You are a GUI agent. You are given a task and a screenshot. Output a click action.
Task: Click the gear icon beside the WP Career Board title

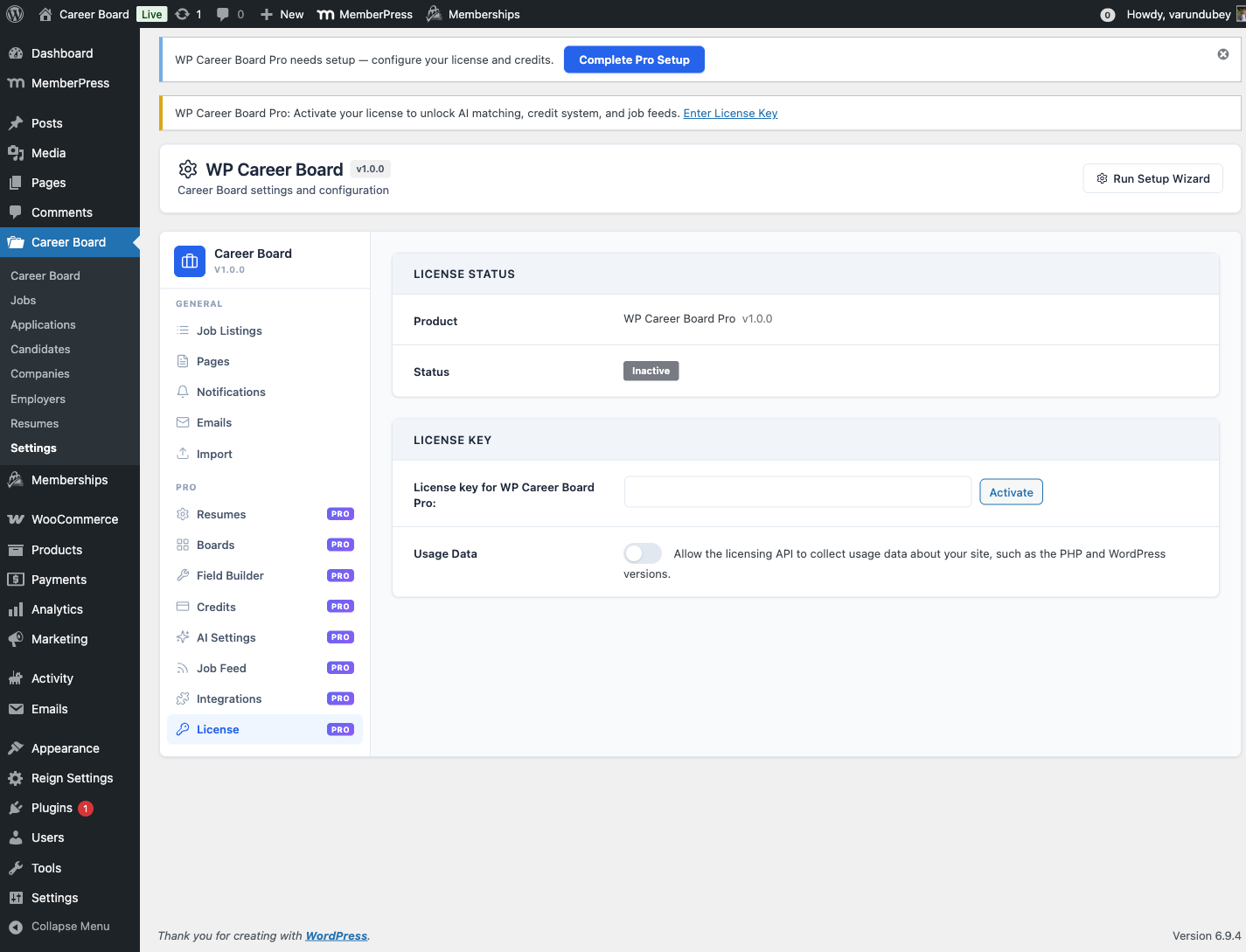point(188,169)
